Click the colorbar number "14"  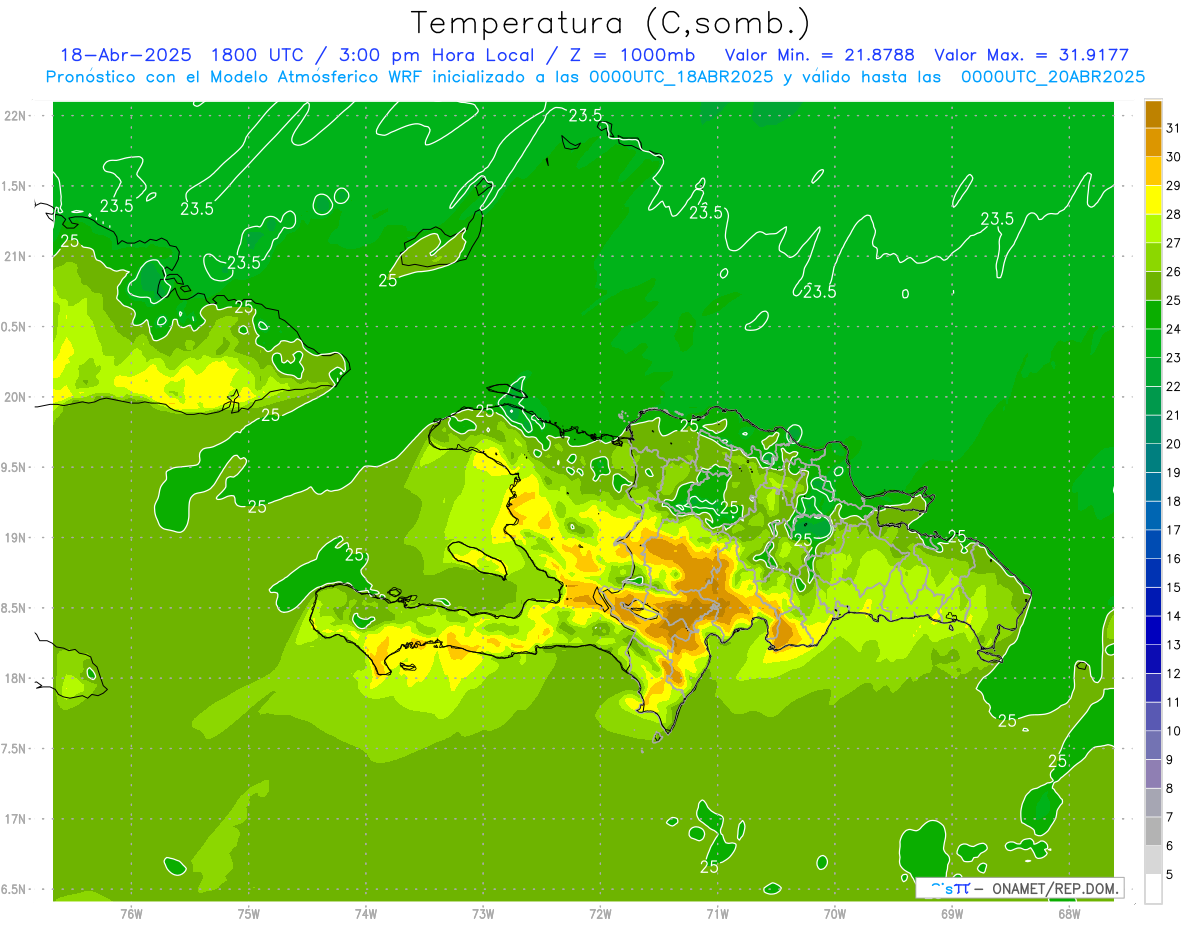(1174, 616)
